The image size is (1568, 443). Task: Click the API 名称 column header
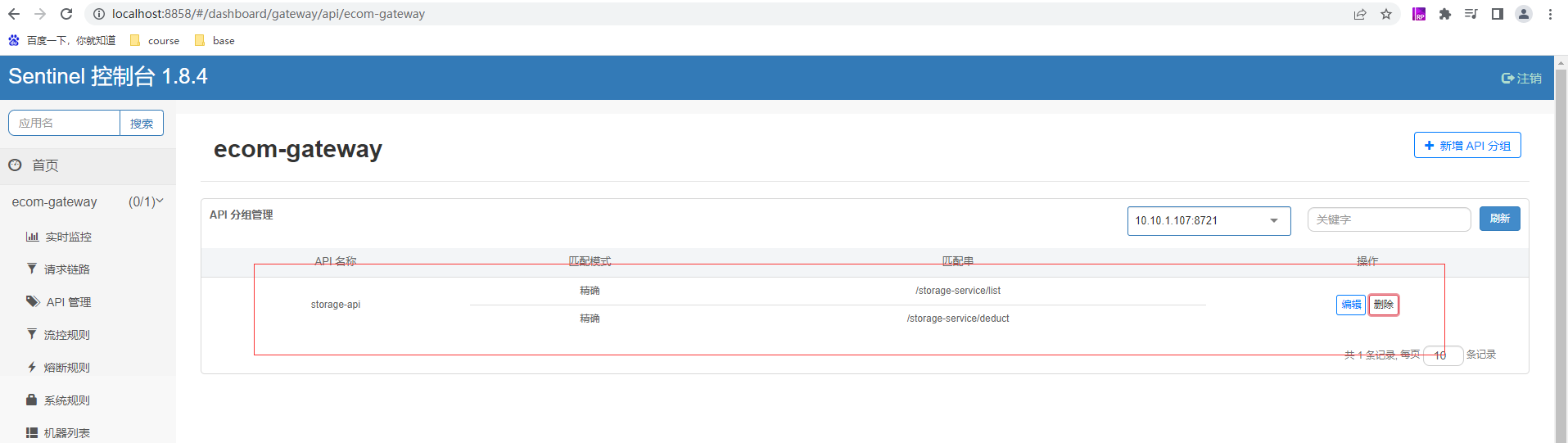coord(336,261)
